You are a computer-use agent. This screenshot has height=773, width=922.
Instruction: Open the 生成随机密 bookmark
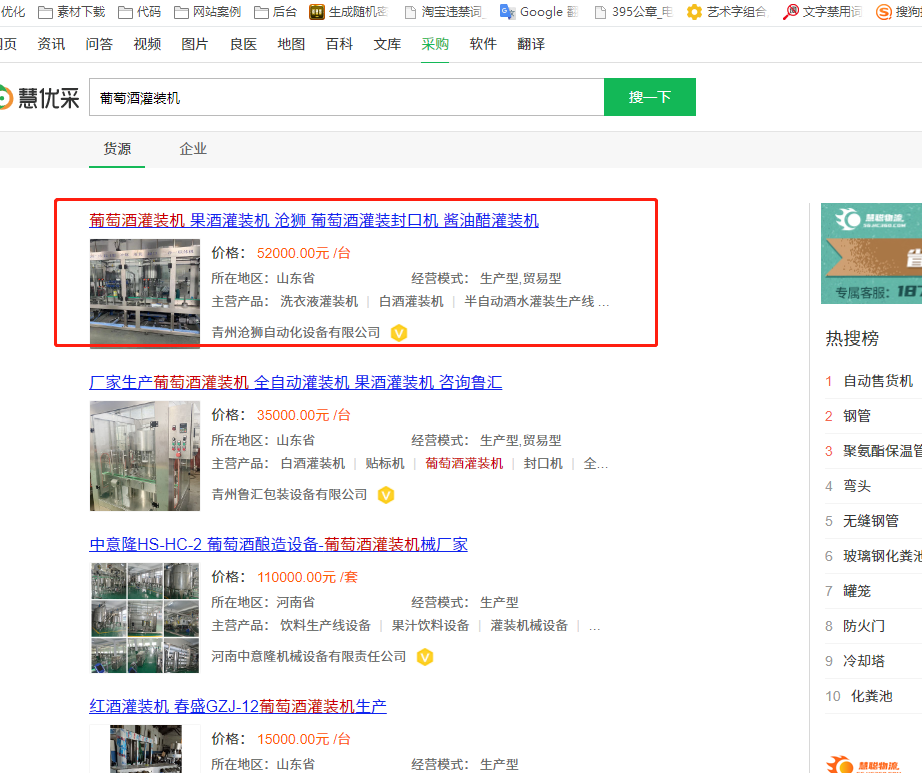(x=349, y=12)
